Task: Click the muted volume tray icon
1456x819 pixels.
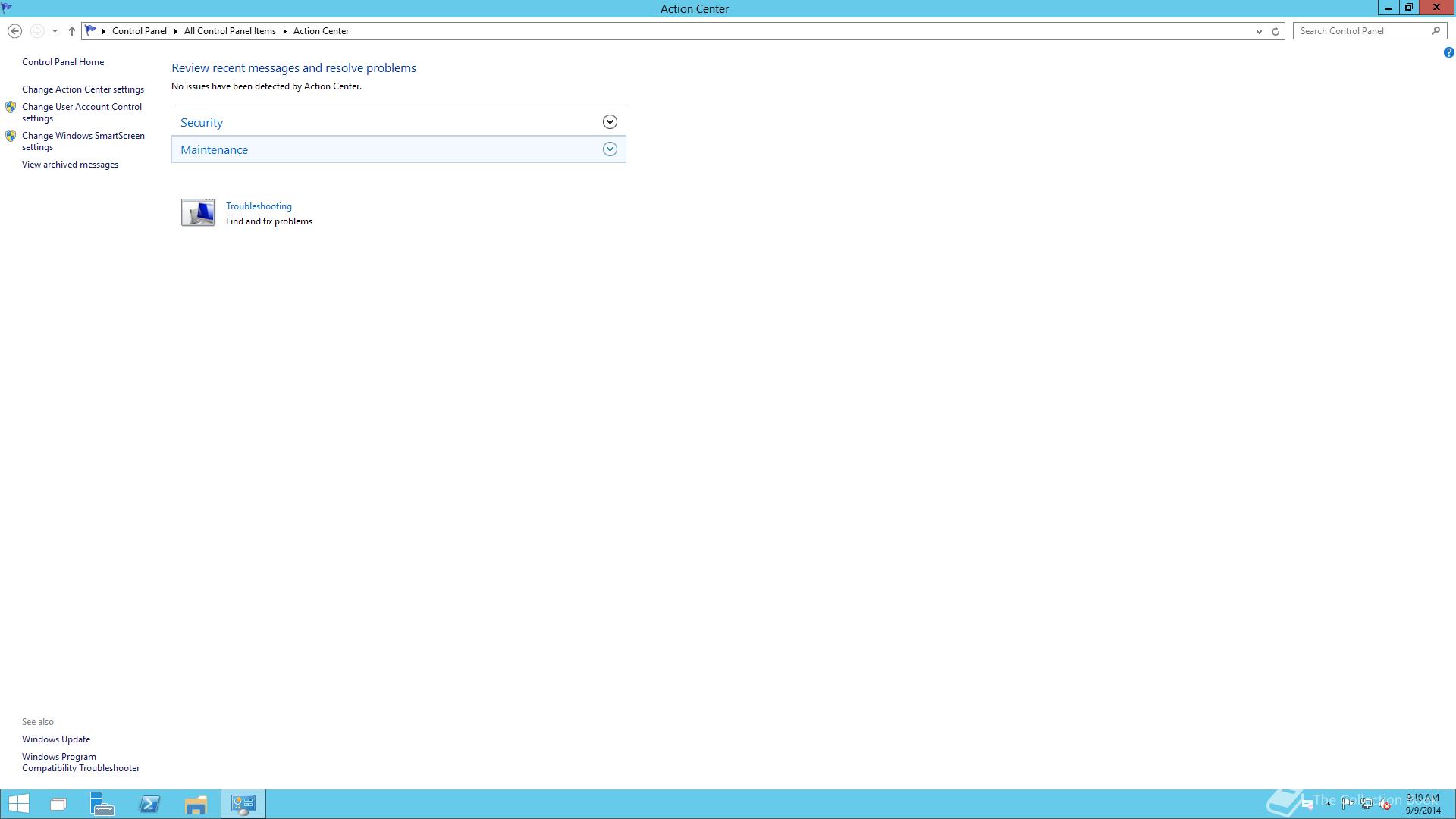Action: [1385, 805]
